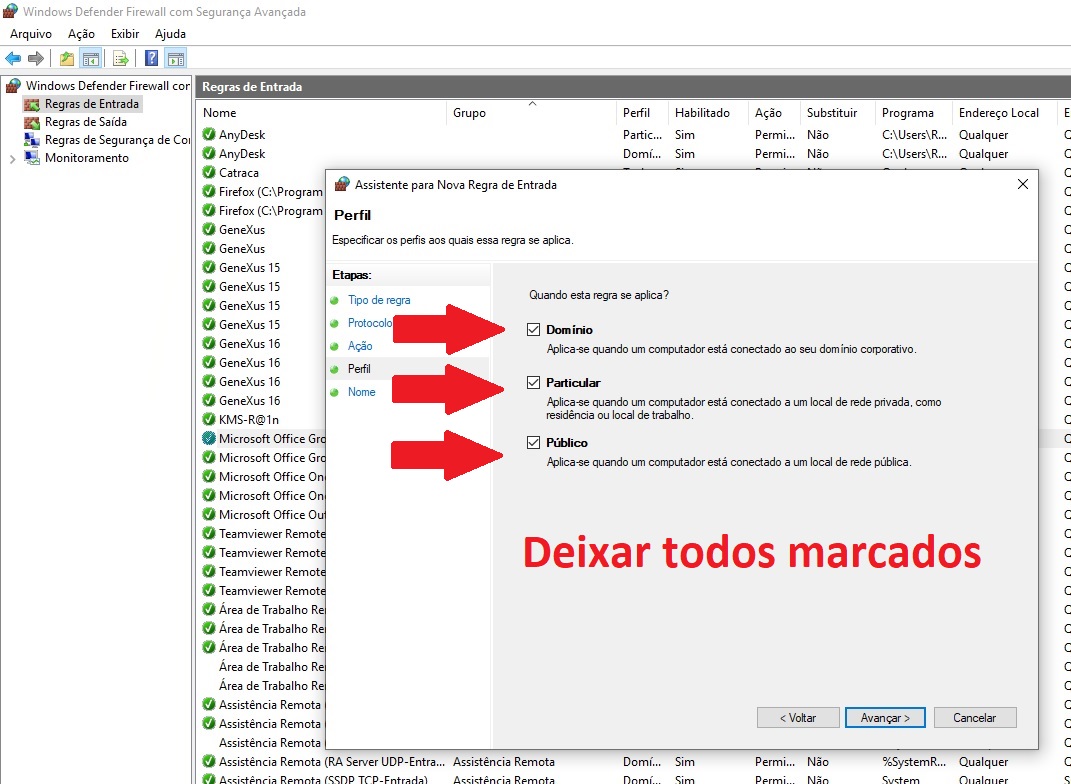This screenshot has height=784, width=1071.
Task: Select the Catraca rule row
Action: (x=238, y=173)
